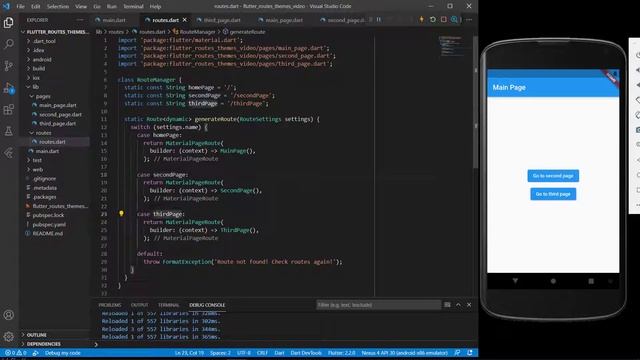This screenshot has height=360, width=640.
Task: Open the Flutter sidebar icon under Testing
Action: pos(9,153)
